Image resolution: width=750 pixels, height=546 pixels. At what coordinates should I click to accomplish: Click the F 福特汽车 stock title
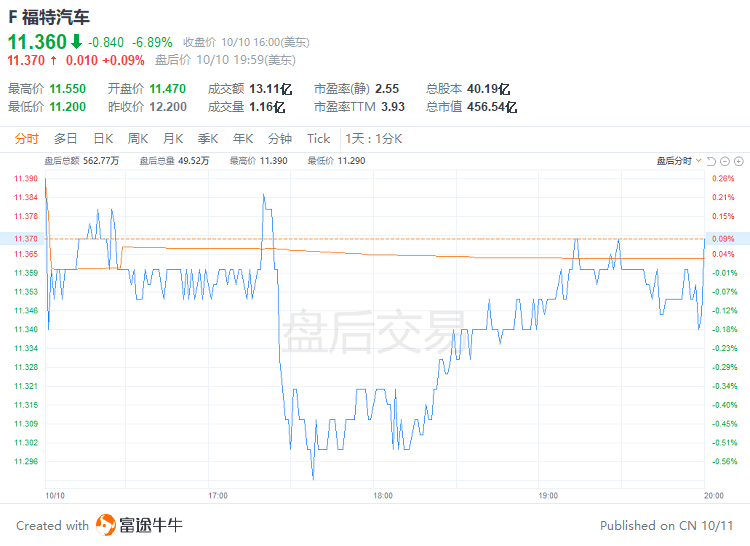point(49,18)
